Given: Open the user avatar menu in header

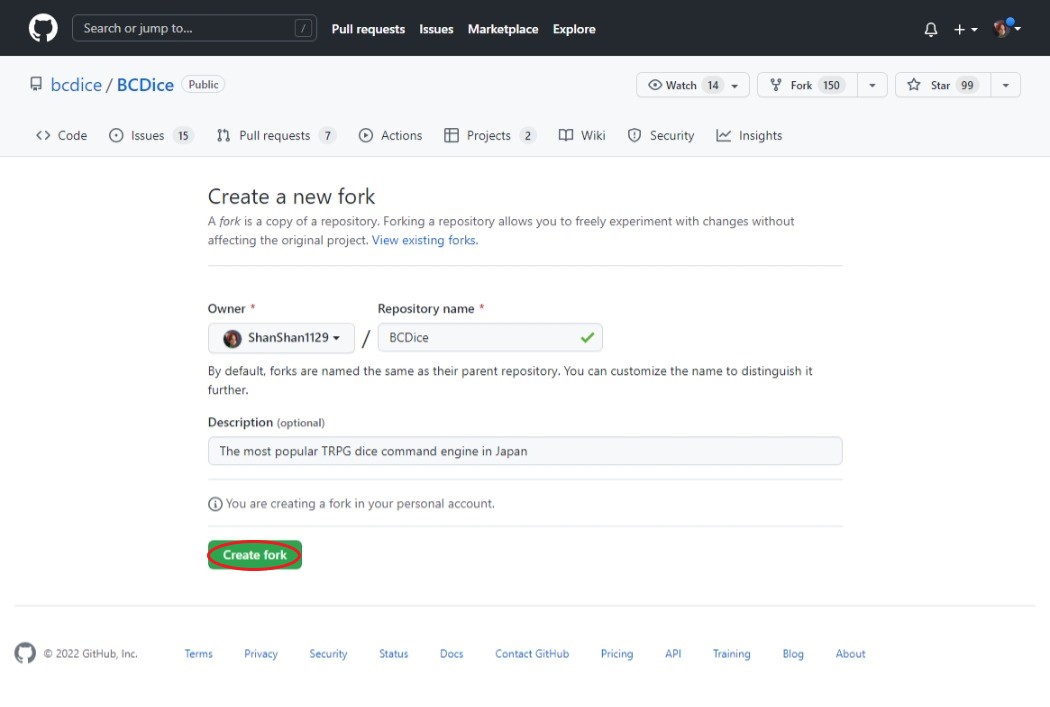Looking at the screenshot, I should (x=1006, y=28).
